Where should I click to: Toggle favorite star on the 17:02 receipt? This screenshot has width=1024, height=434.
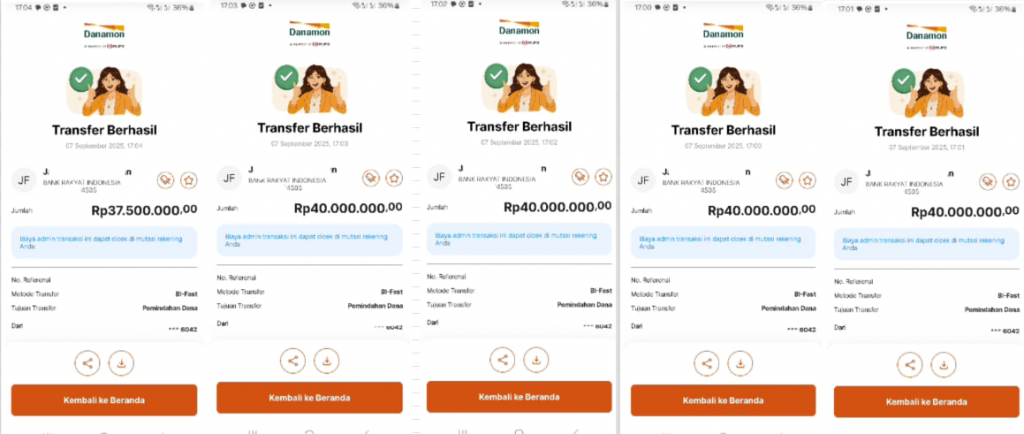[x=603, y=177]
